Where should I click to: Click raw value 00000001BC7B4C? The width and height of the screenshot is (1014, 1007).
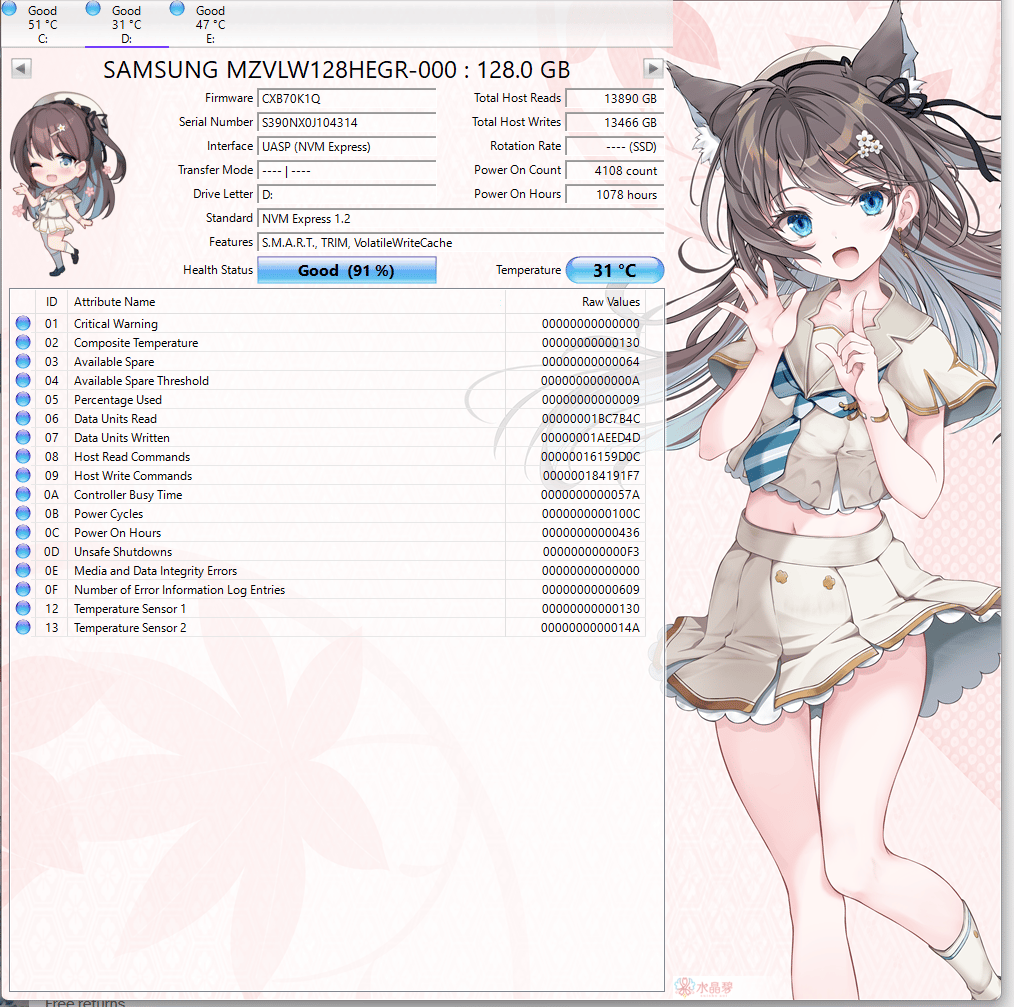pos(590,418)
